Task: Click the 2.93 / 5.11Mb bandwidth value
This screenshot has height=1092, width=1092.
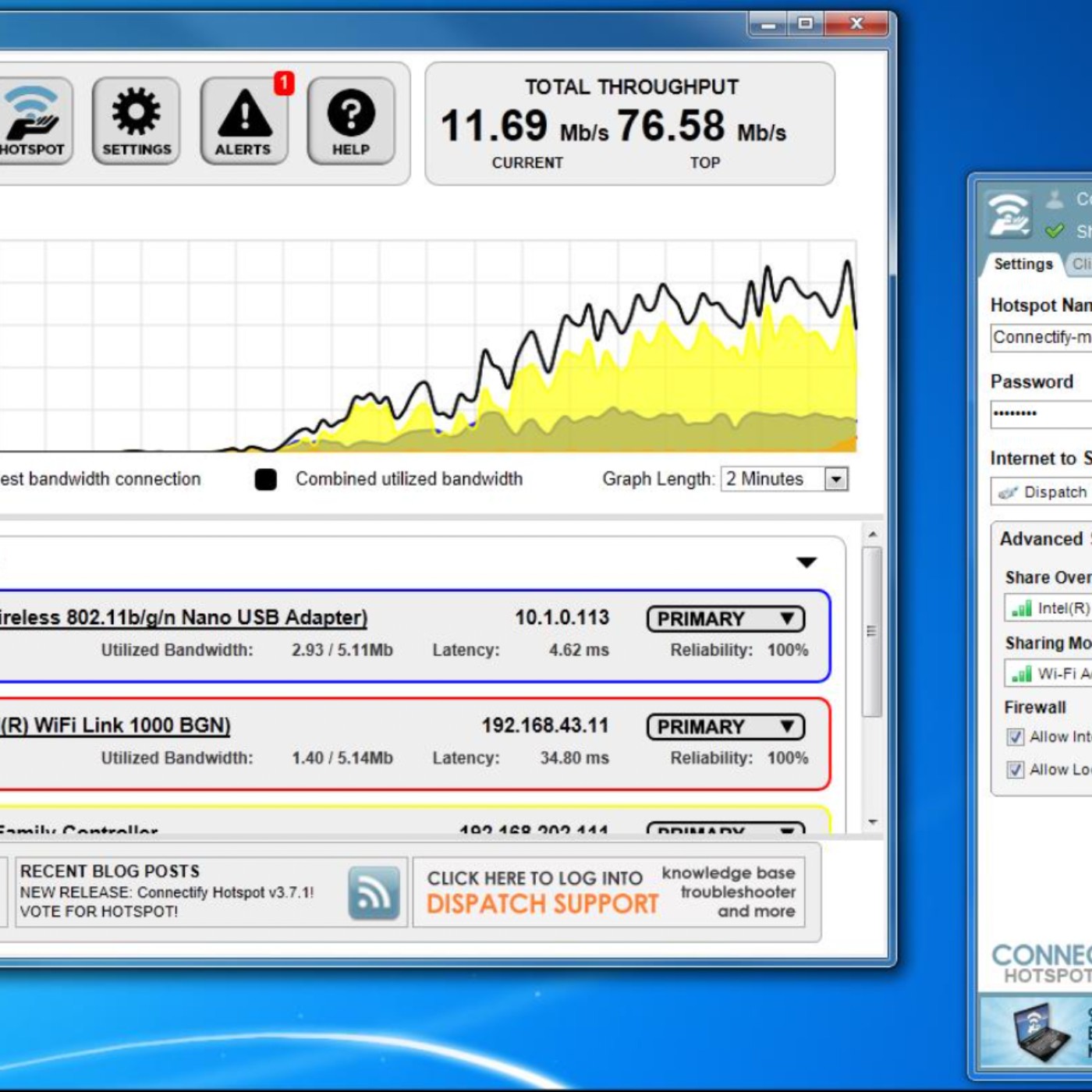Action: tap(342, 650)
